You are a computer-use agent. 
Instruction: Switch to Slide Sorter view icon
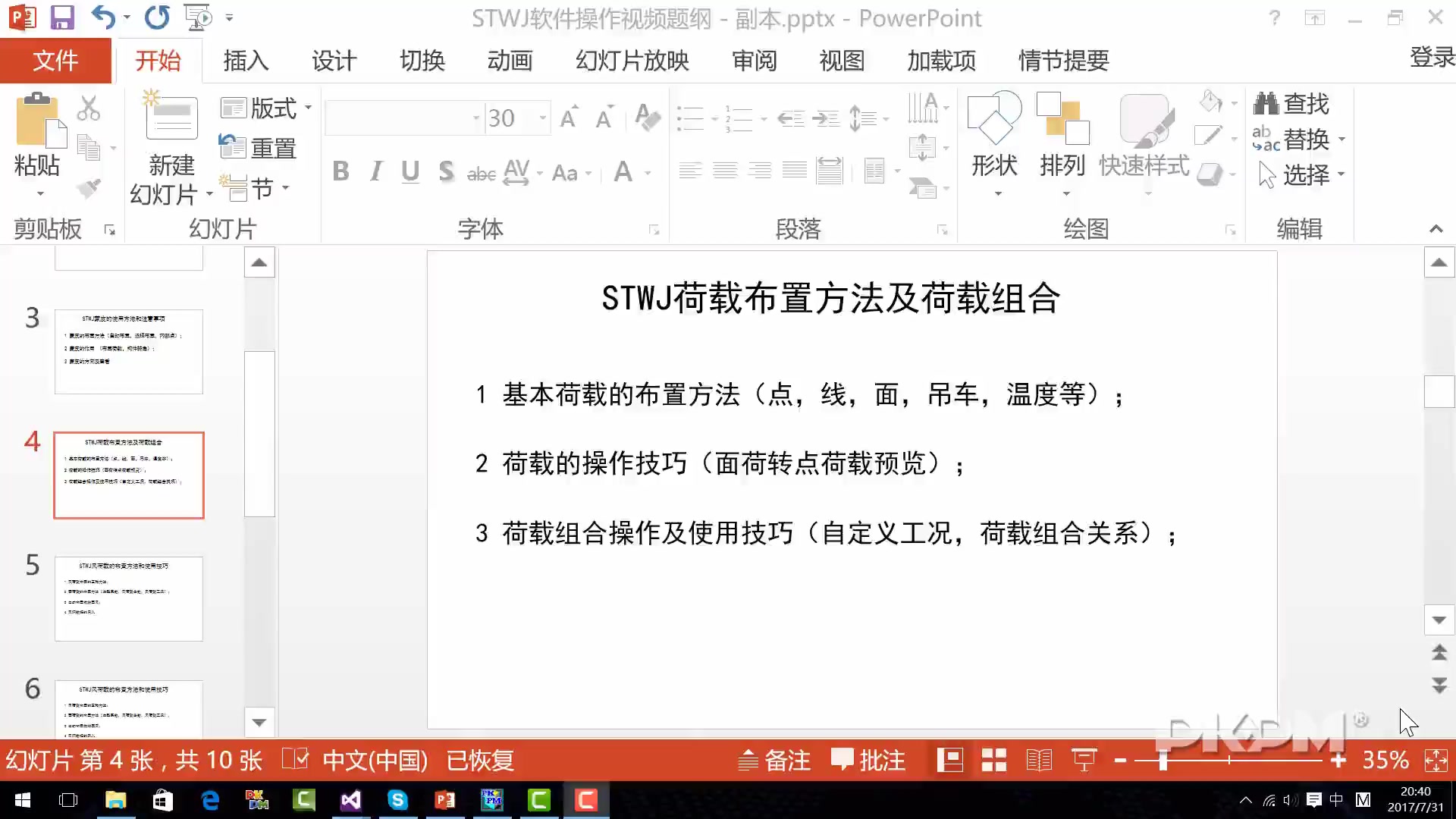point(993,760)
